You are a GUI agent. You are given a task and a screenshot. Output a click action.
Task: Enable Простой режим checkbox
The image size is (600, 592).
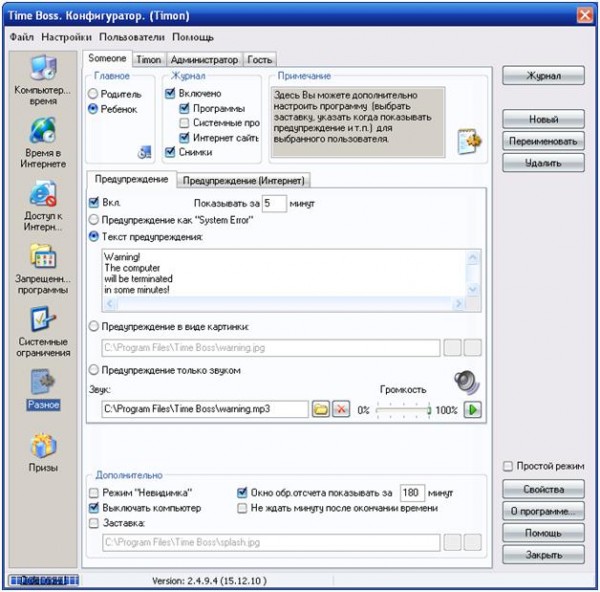(508, 466)
